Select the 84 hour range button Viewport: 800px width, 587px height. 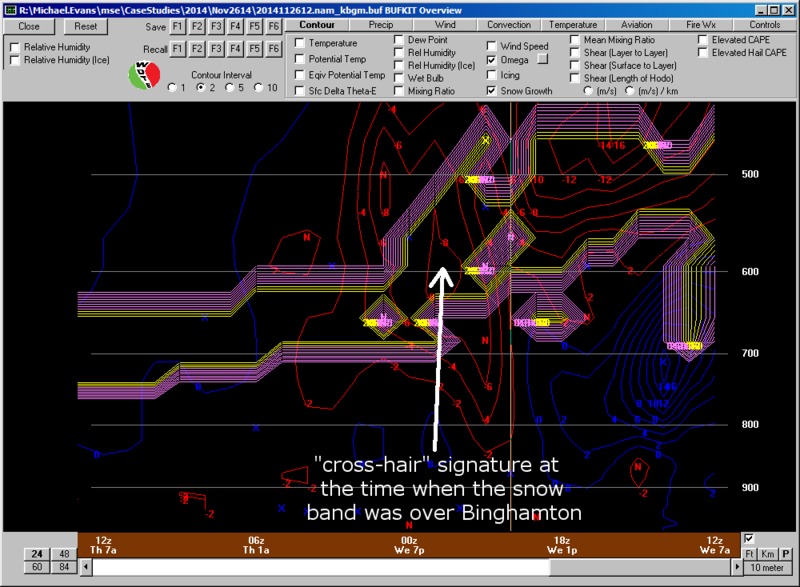click(x=64, y=567)
